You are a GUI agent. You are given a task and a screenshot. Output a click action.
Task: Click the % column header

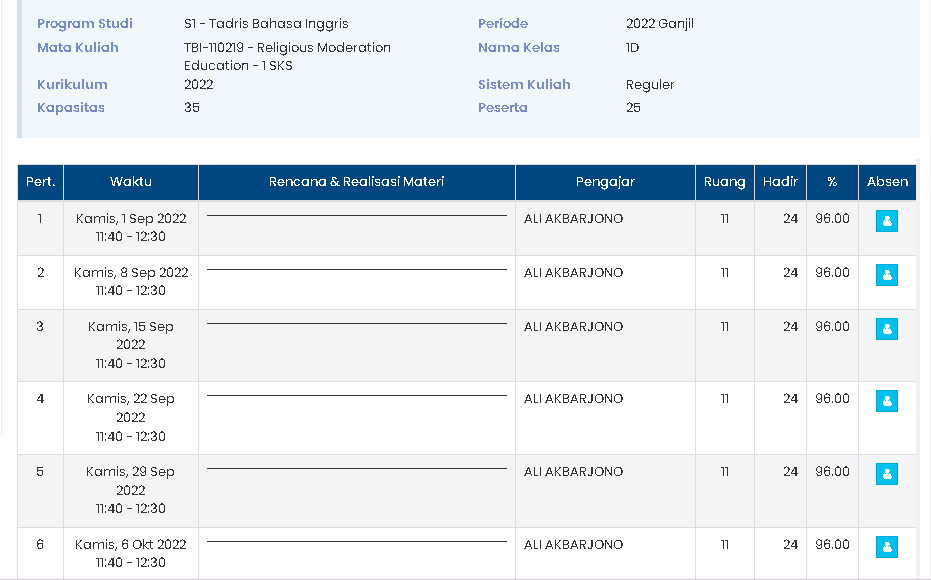click(832, 182)
